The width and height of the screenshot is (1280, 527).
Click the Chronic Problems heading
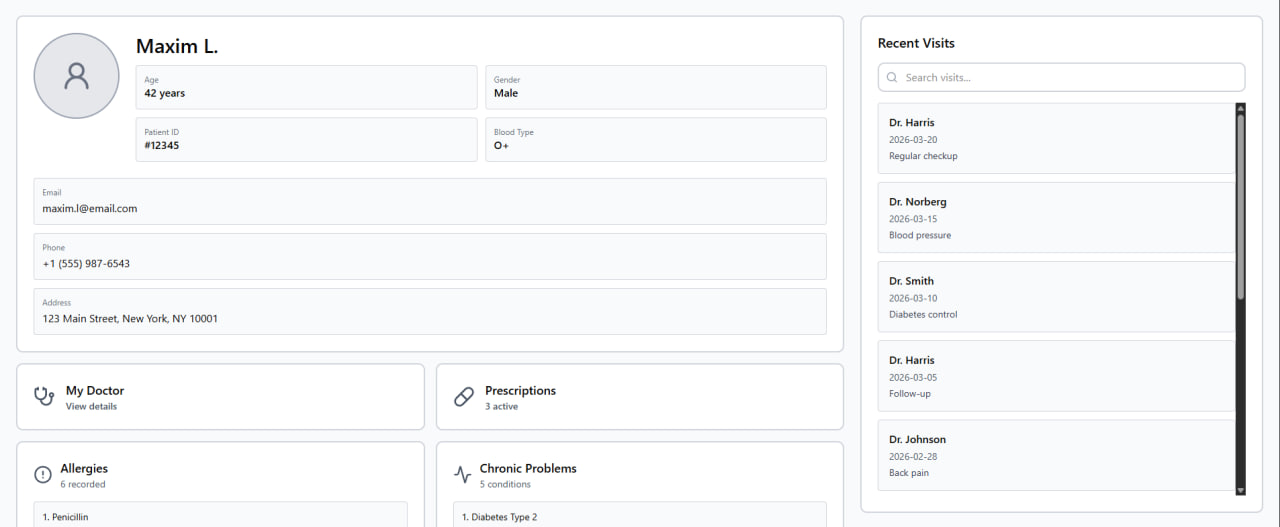pyautogui.click(x=528, y=468)
